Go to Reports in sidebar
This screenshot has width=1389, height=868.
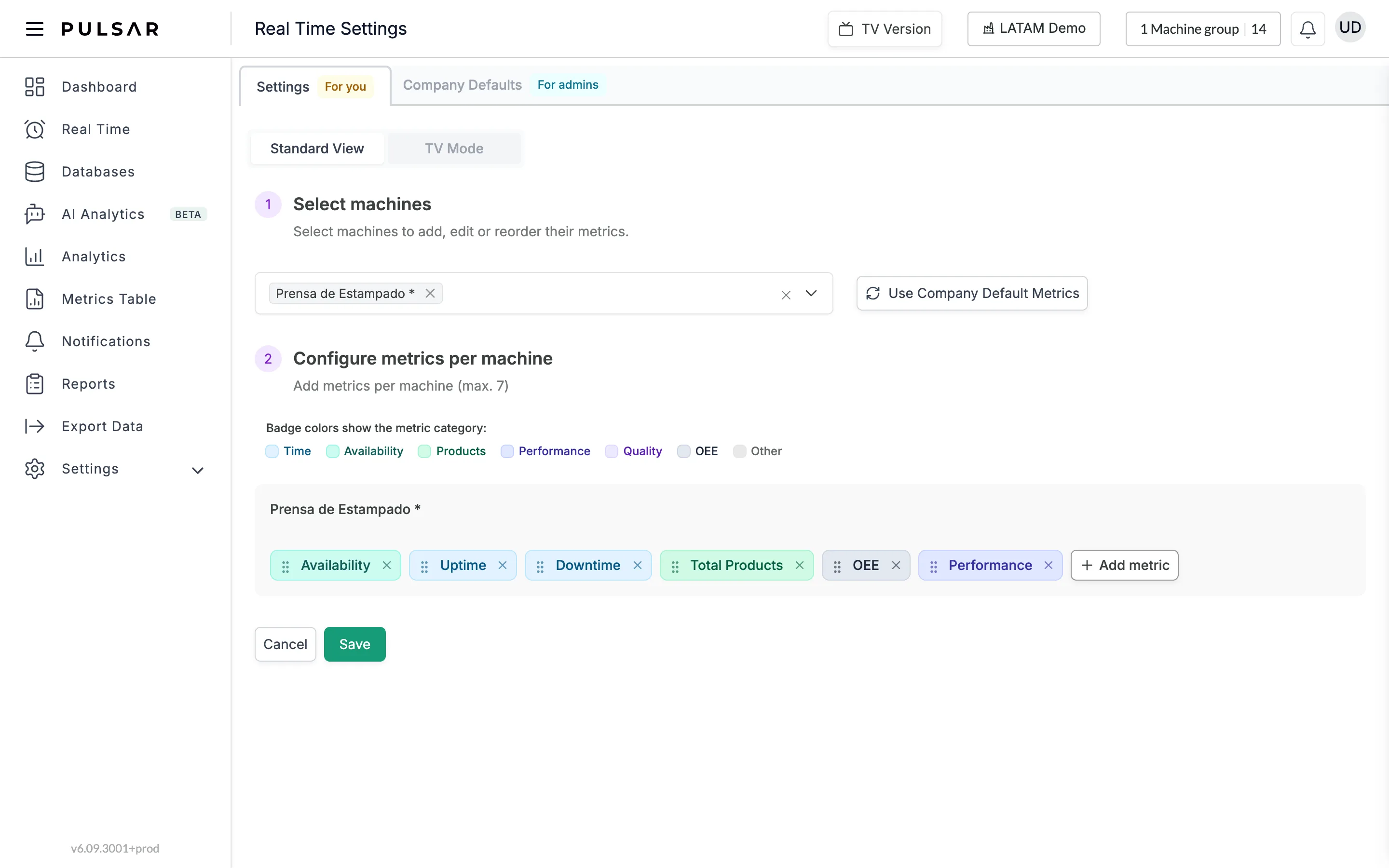point(88,384)
